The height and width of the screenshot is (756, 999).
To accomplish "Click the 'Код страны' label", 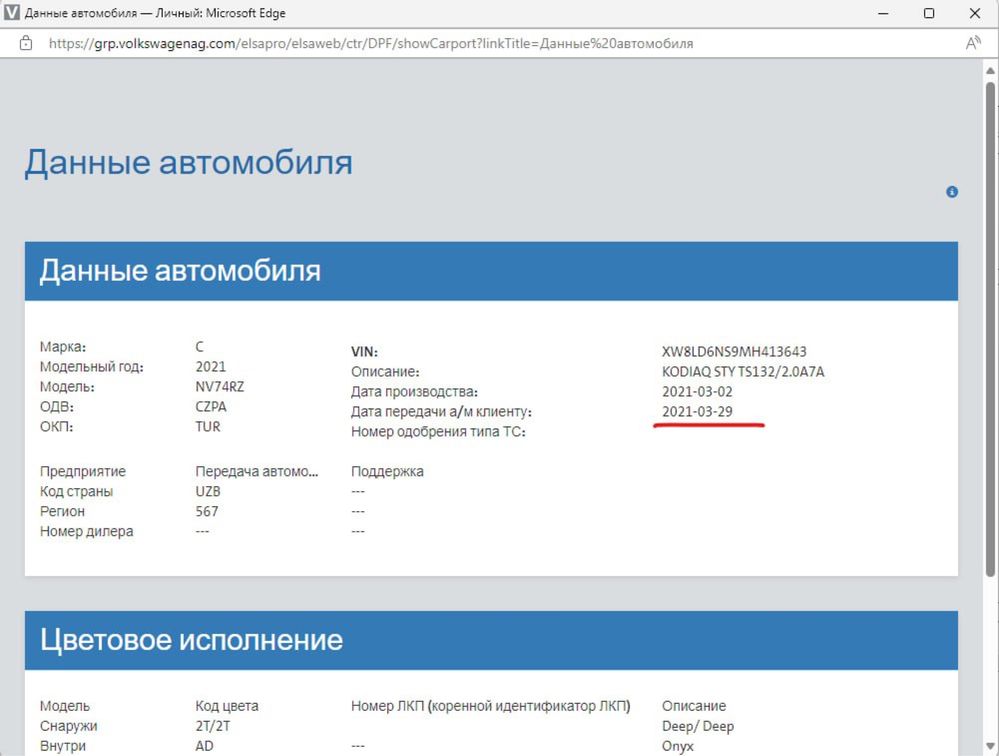I will pos(76,492).
